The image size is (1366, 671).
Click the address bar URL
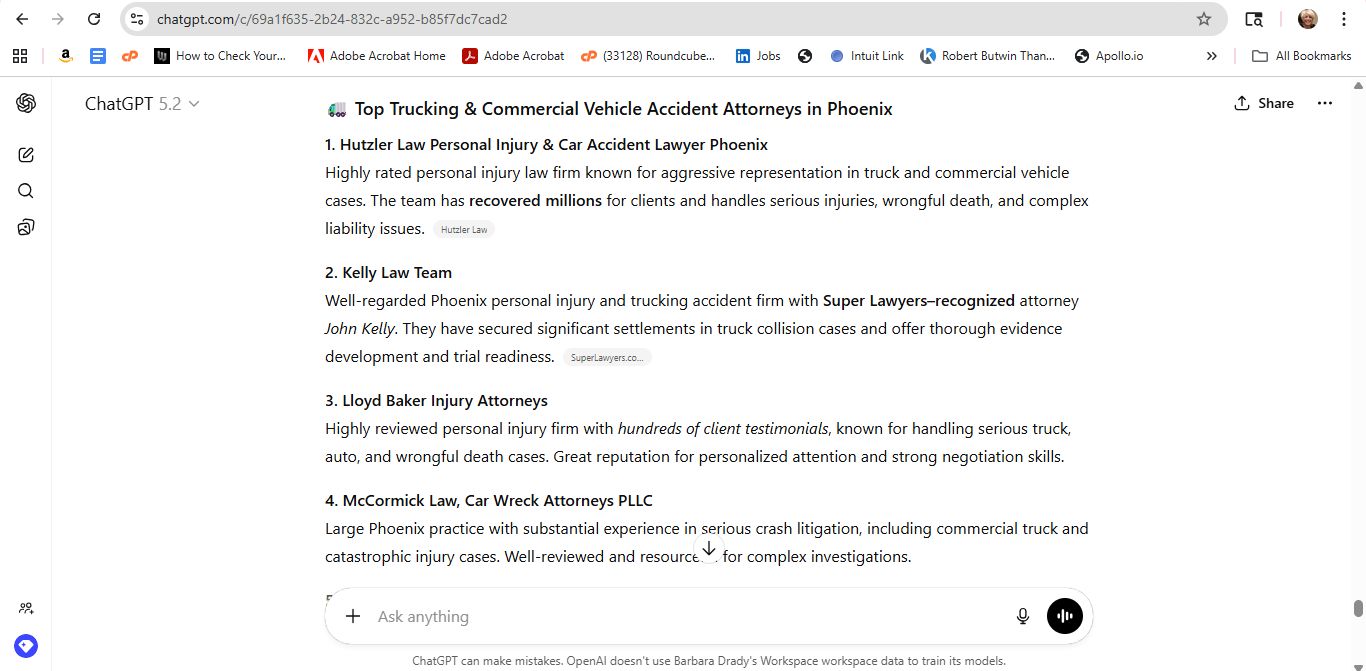tap(332, 19)
